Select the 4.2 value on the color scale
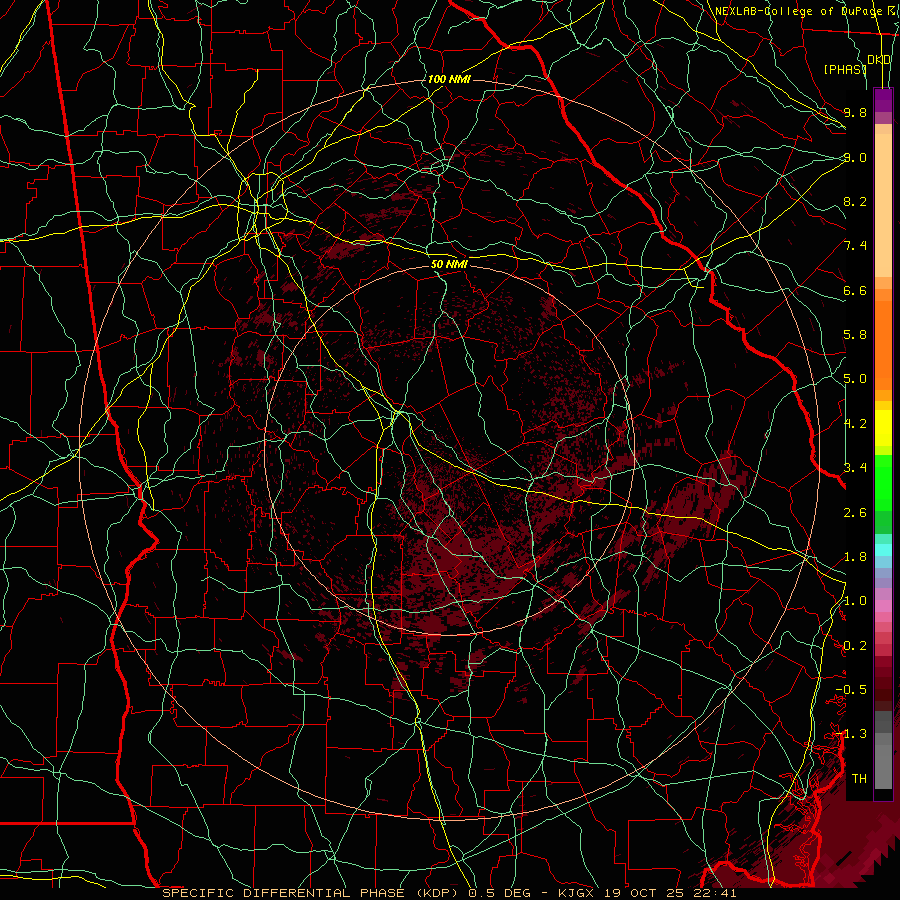900x900 pixels. (855, 424)
